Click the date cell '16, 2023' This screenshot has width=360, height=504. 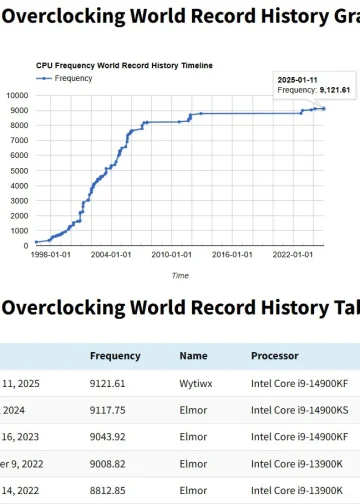point(20,437)
